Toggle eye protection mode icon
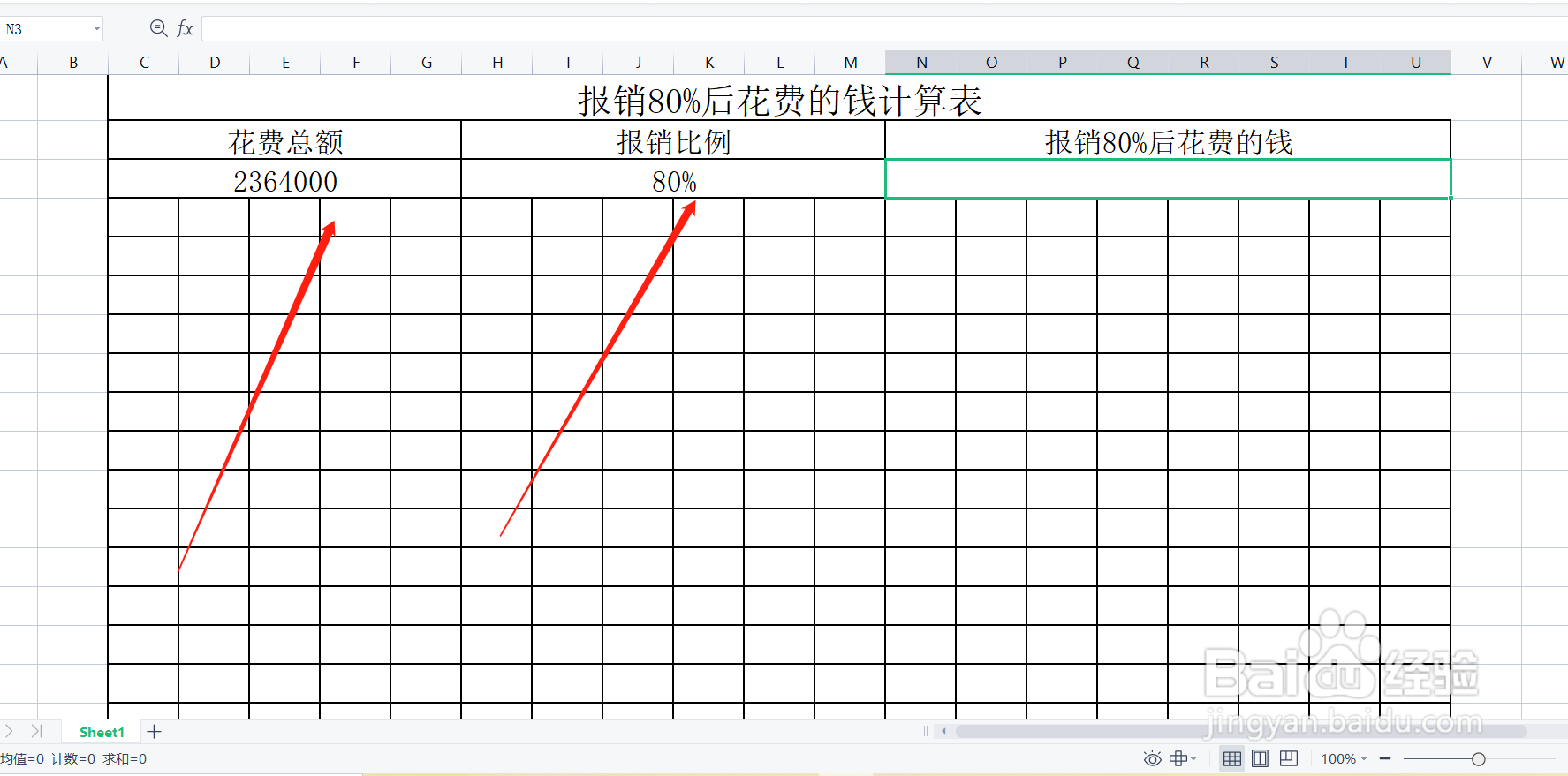The height and width of the screenshot is (776, 1568). [x=1152, y=758]
